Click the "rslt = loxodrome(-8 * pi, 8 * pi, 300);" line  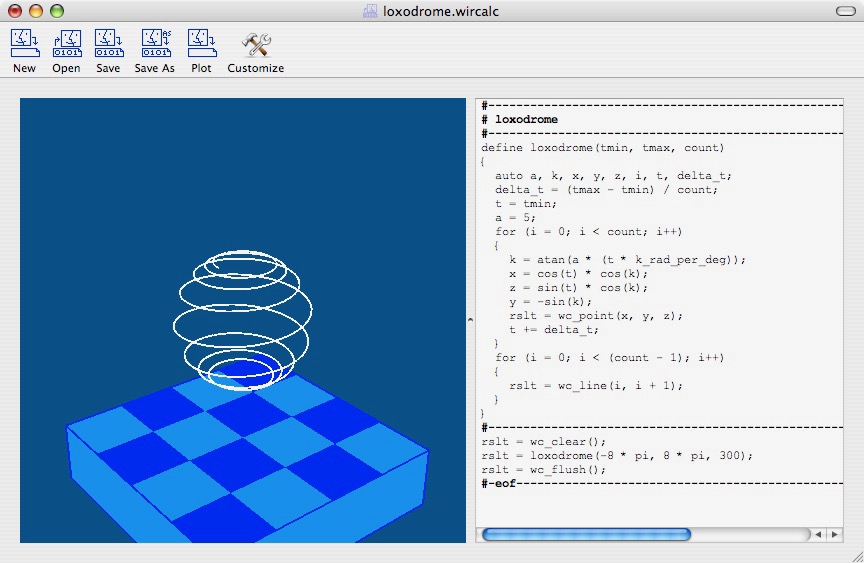pos(617,456)
